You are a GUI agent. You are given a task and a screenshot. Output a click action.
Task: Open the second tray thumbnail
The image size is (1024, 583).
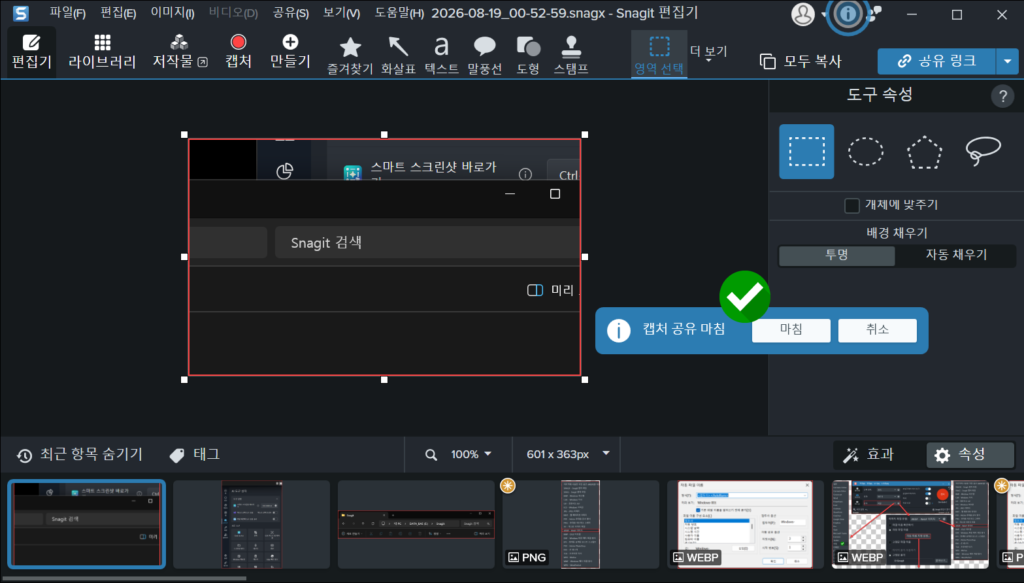tap(251, 524)
